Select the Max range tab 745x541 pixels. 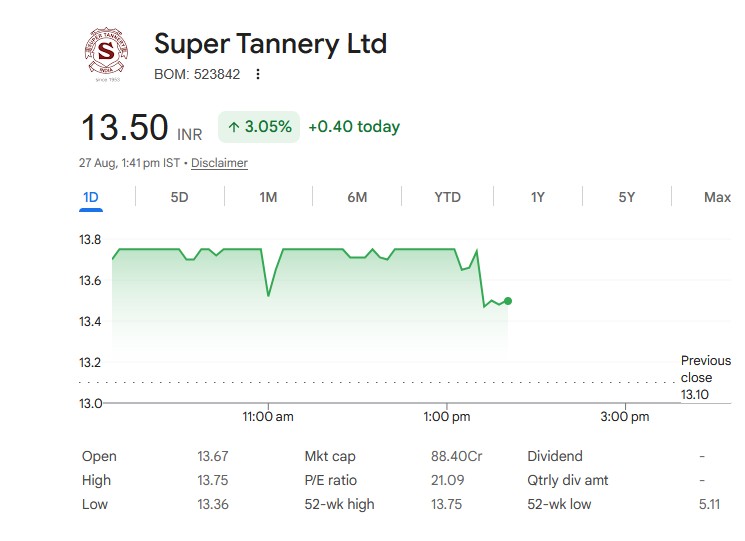click(717, 197)
